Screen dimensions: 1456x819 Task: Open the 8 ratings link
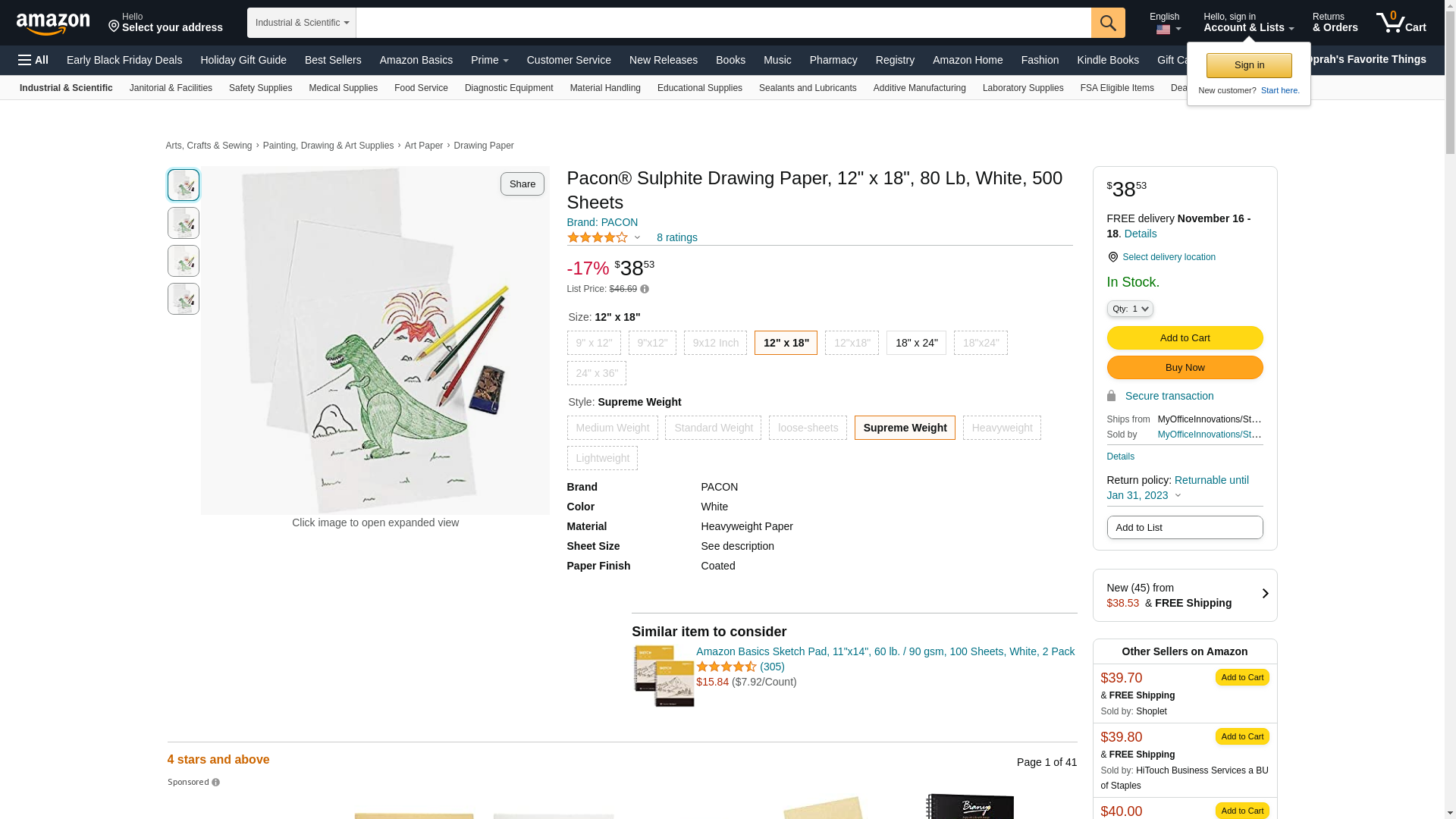(x=676, y=237)
